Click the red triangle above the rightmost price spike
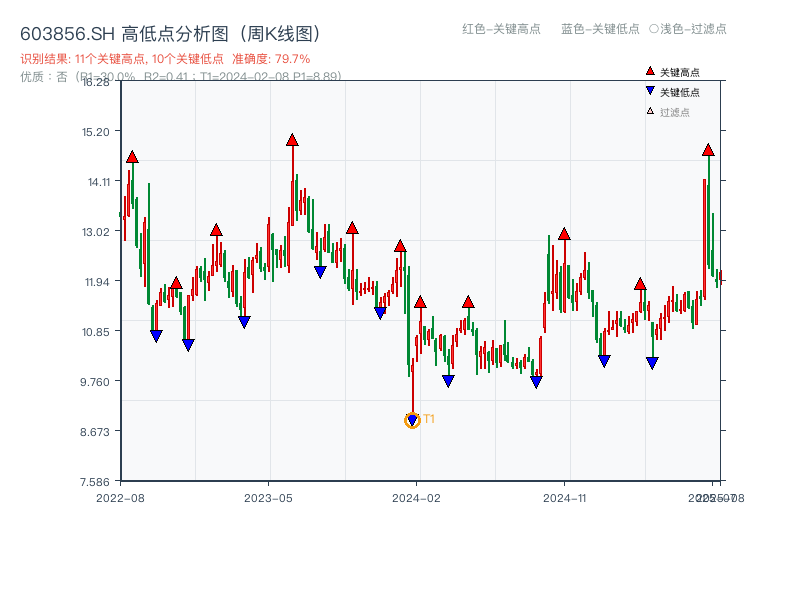 (x=710, y=152)
